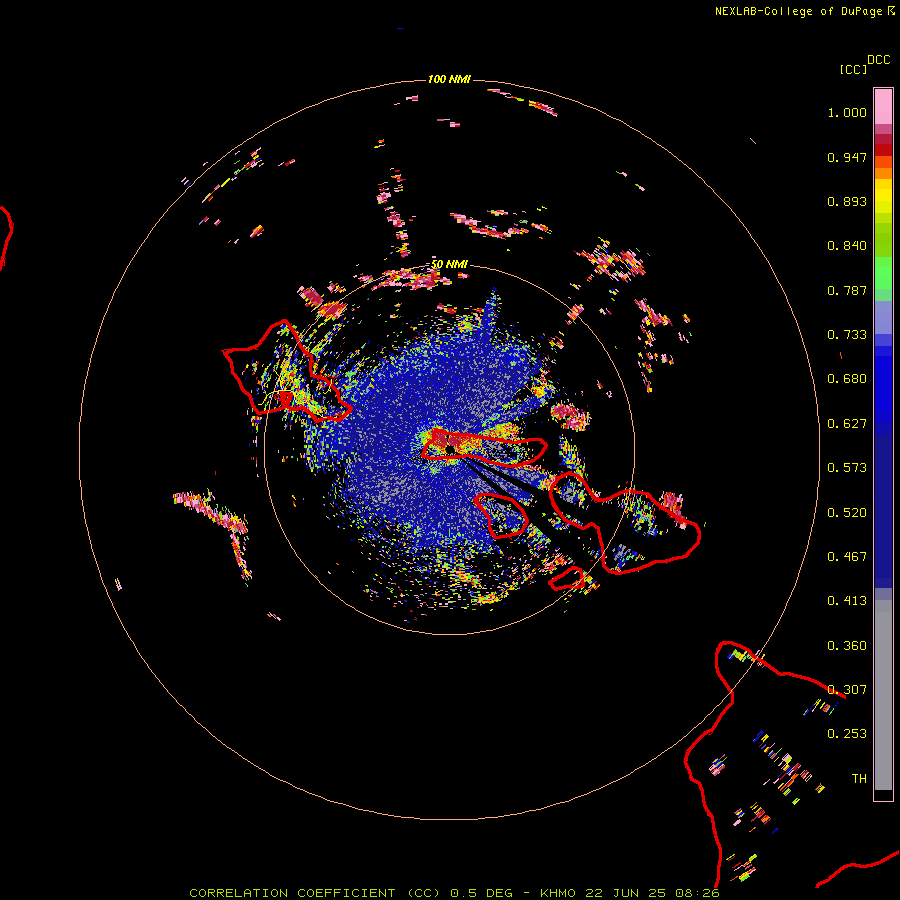The width and height of the screenshot is (900, 900).
Task: Click the [CC] legend unit label
Action: pos(853,69)
